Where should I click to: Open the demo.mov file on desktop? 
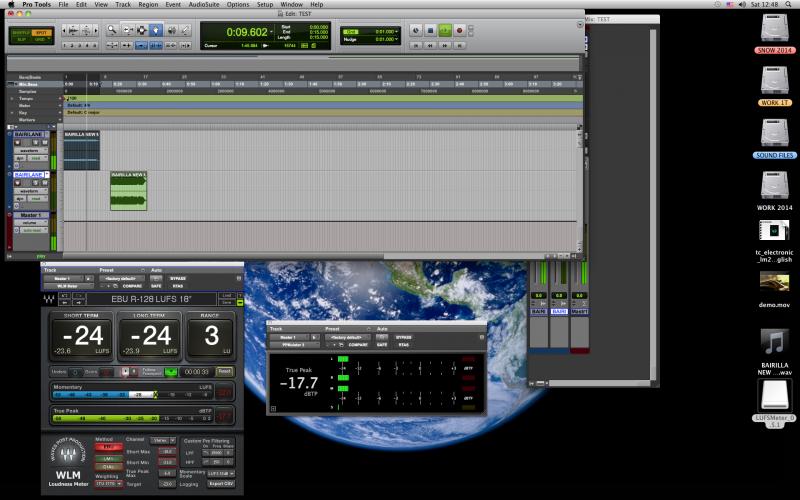(x=775, y=282)
